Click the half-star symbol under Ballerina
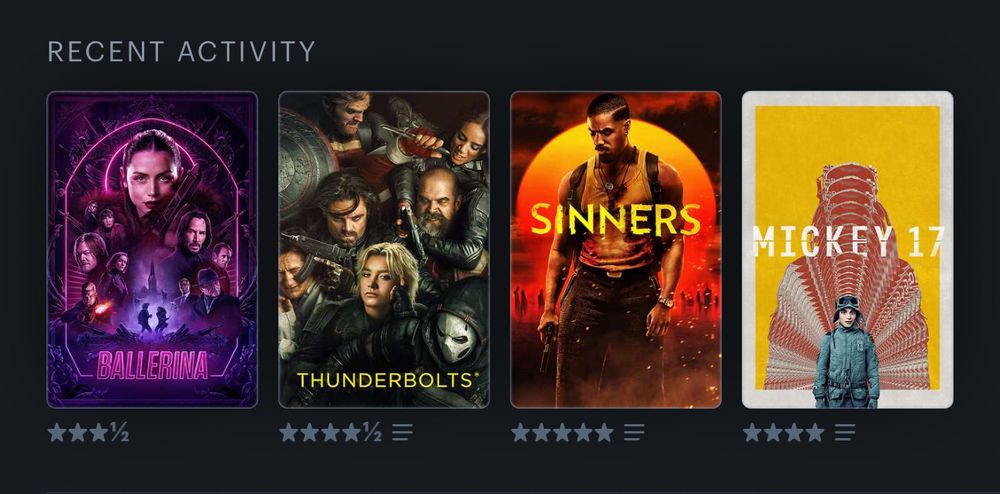The height and width of the screenshot is (494, 1000). pyautogui.click(x=120, y=433)
